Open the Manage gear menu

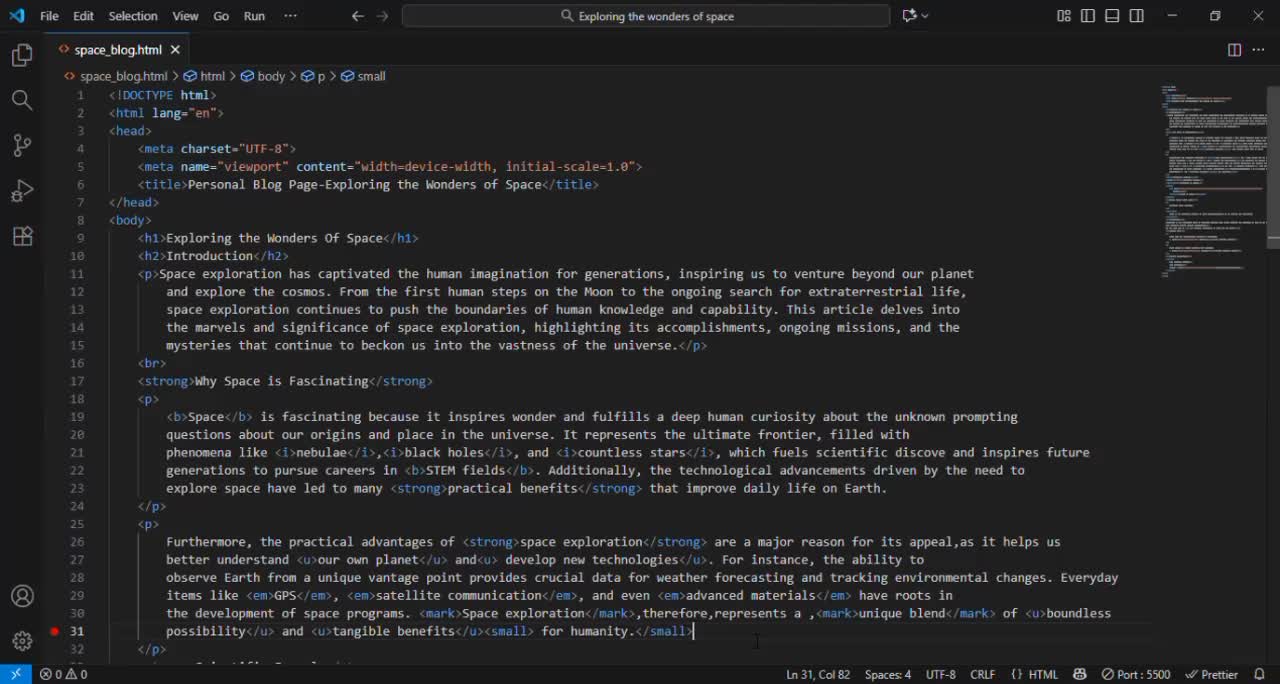pos(22,641)
